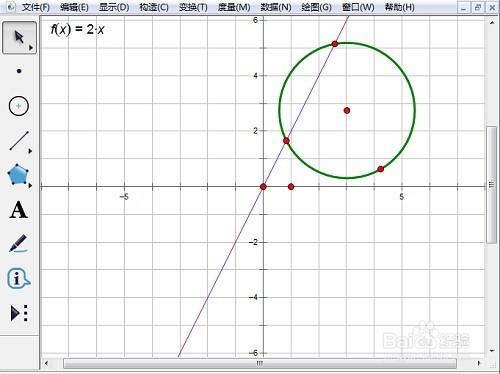The image size is (500, 374).
Task: Restore the document window
Action: click(x=478, y=8)
